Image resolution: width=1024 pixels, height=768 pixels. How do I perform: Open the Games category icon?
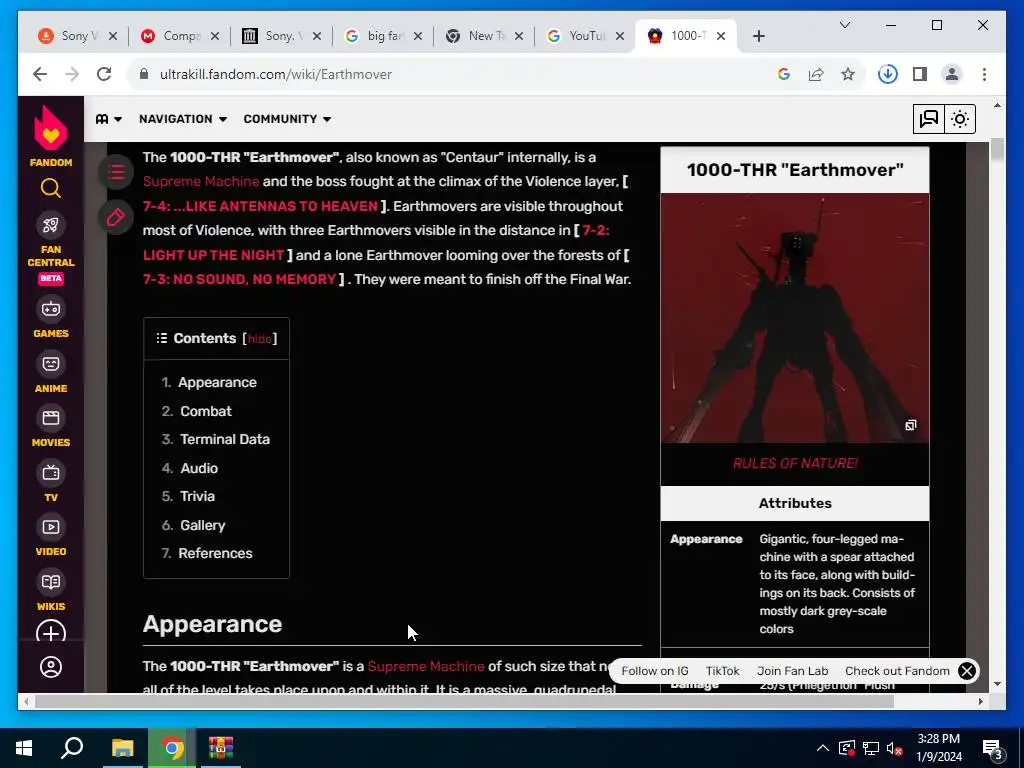point(51,309)
